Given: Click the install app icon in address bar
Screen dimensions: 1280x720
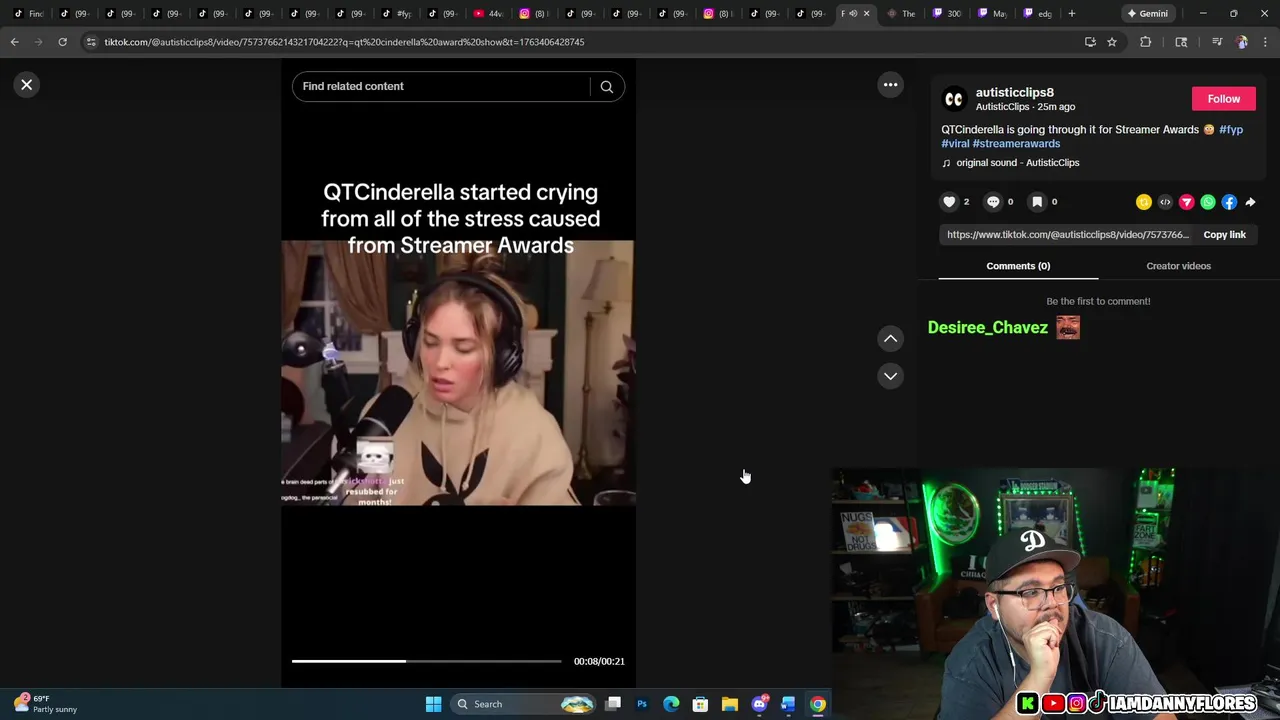Looking at the screenshot, I should [x=1090, y=42].
